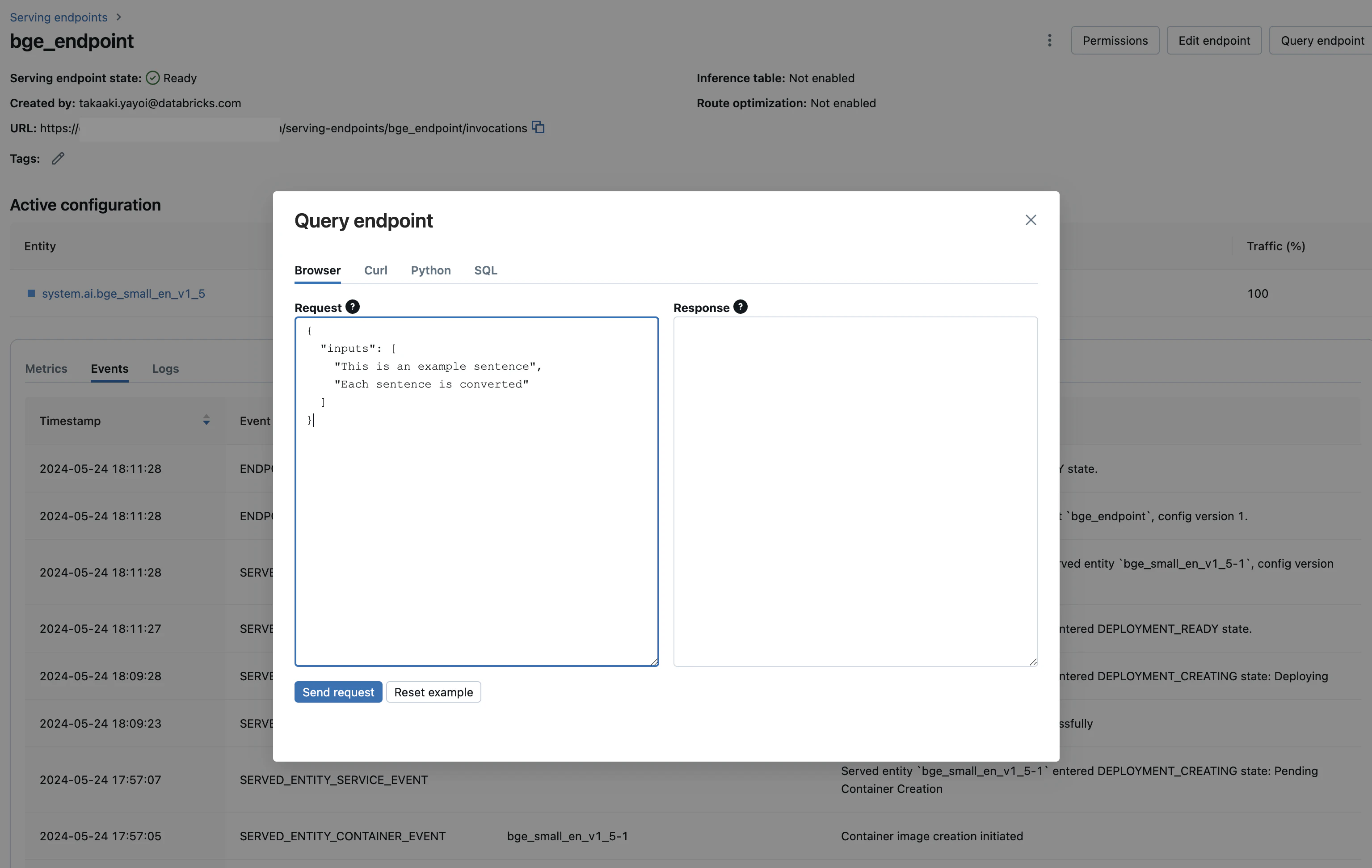
Task: Click the Request textarea resize handle
Action: point(654,662)
